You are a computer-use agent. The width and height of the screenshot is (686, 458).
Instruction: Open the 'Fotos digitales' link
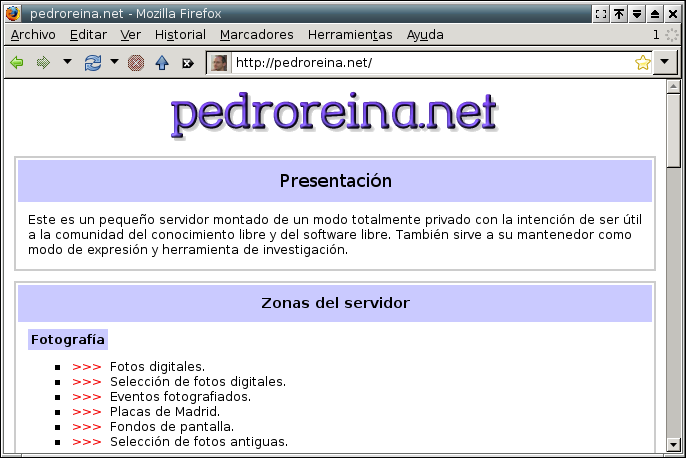click(x=157, y=367)
